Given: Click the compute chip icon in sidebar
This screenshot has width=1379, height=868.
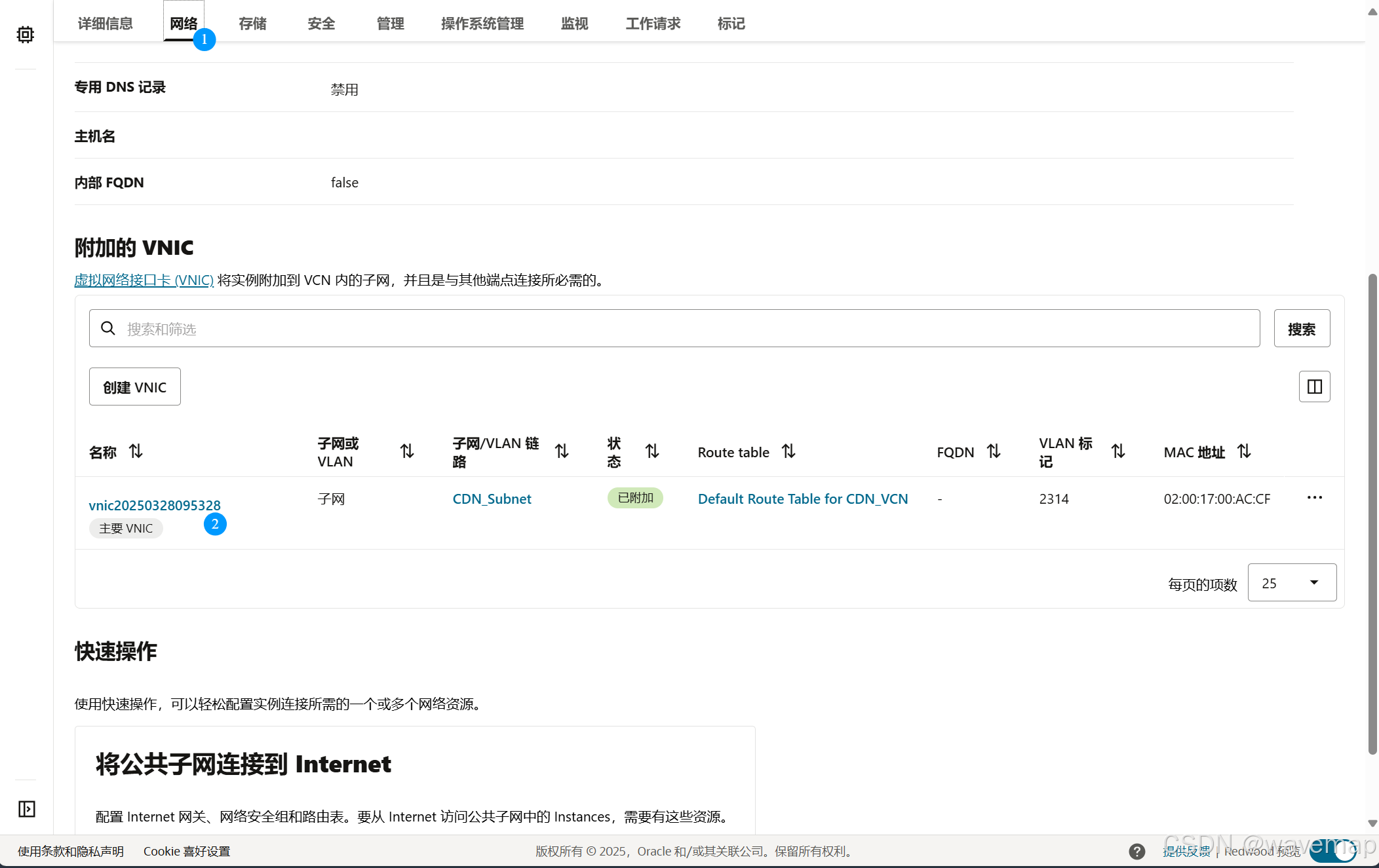Looking at the screenshot, I should tap(26, 34).
